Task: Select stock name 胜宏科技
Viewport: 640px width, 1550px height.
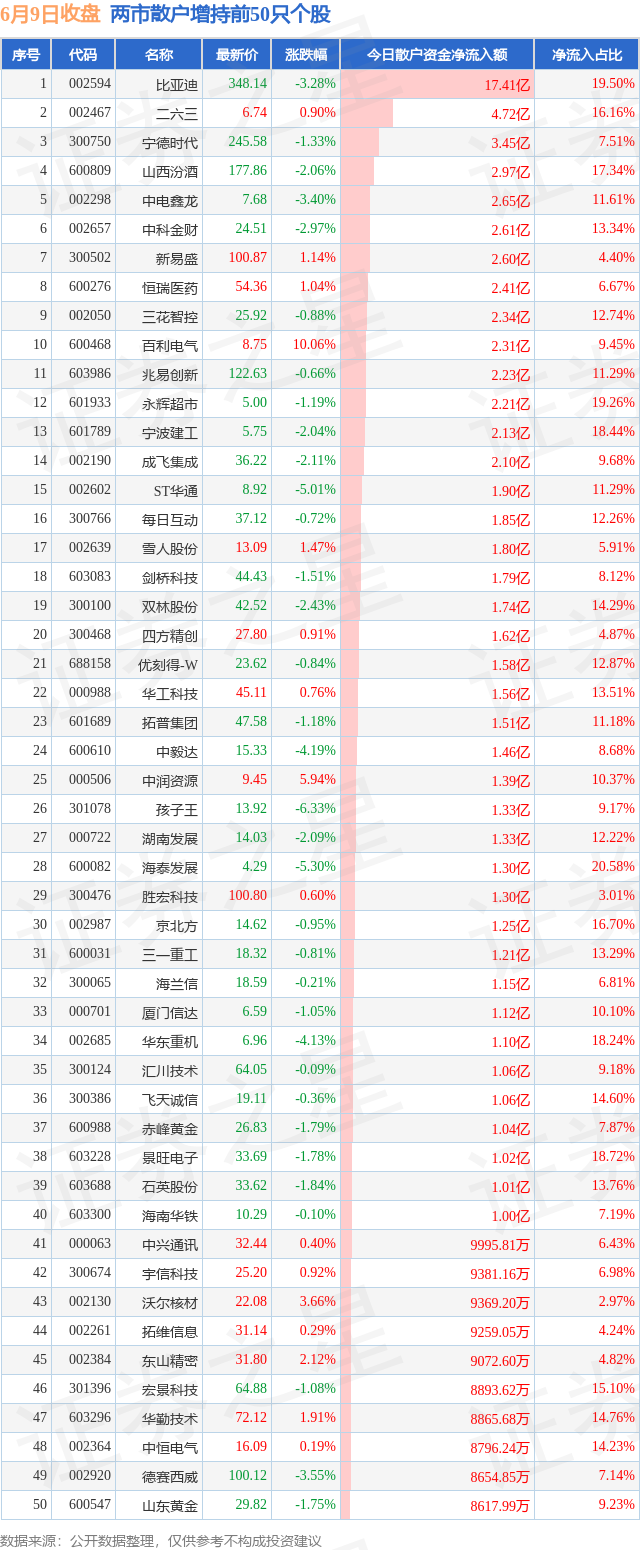Action: tap(170, 897)
